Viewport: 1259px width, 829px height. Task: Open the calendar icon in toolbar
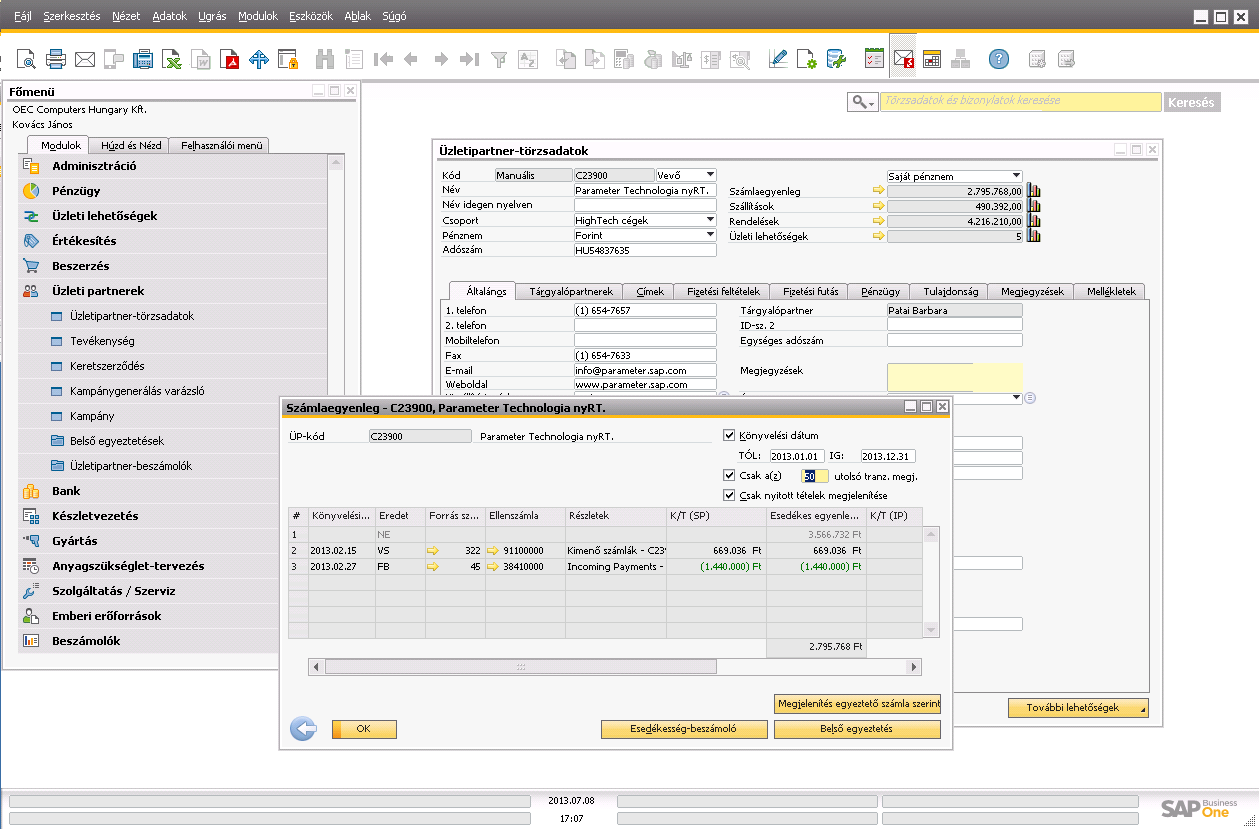tap(932, 60)
